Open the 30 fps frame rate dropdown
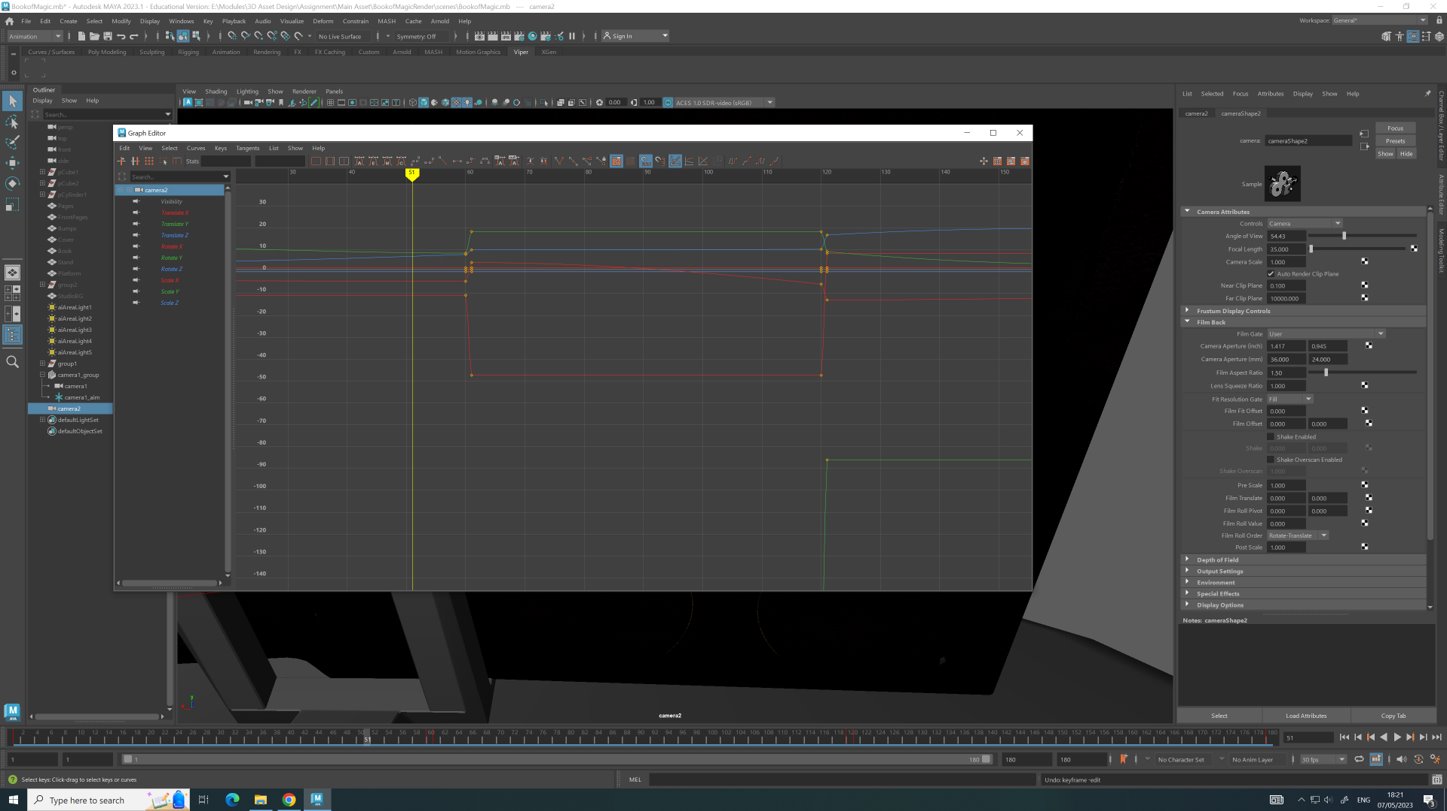1447x811 pixels. pyautogui.click(x=1322, y=760)
